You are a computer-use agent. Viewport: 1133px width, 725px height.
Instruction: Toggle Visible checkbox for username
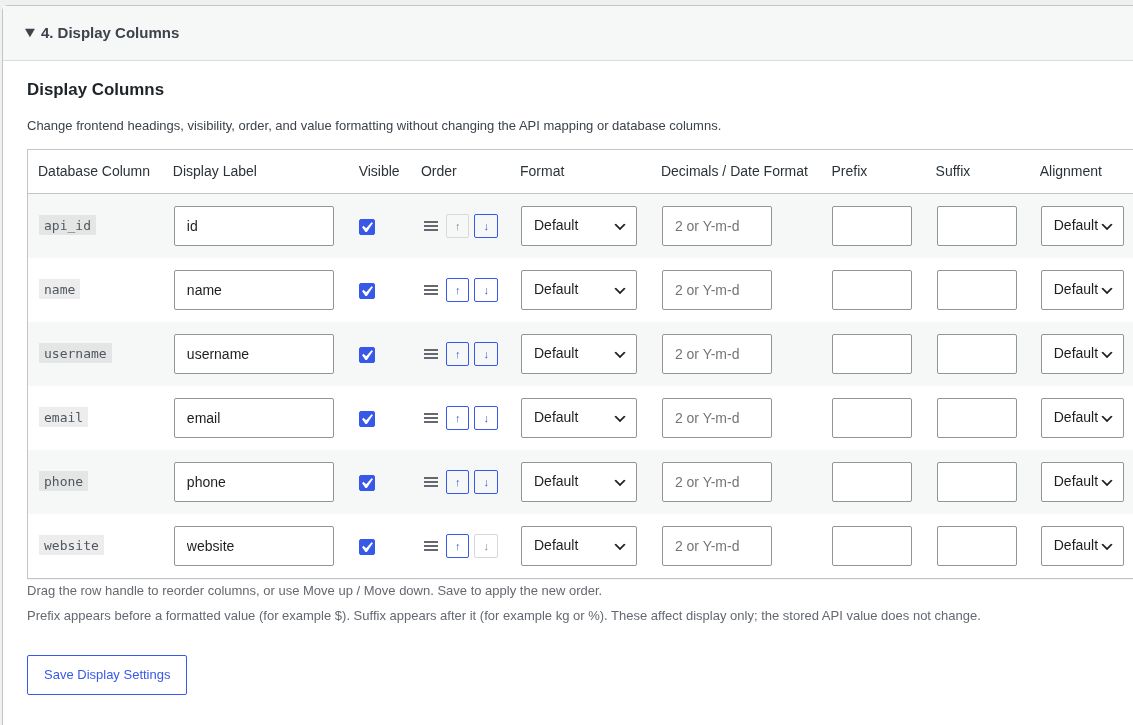pos(367,355)
